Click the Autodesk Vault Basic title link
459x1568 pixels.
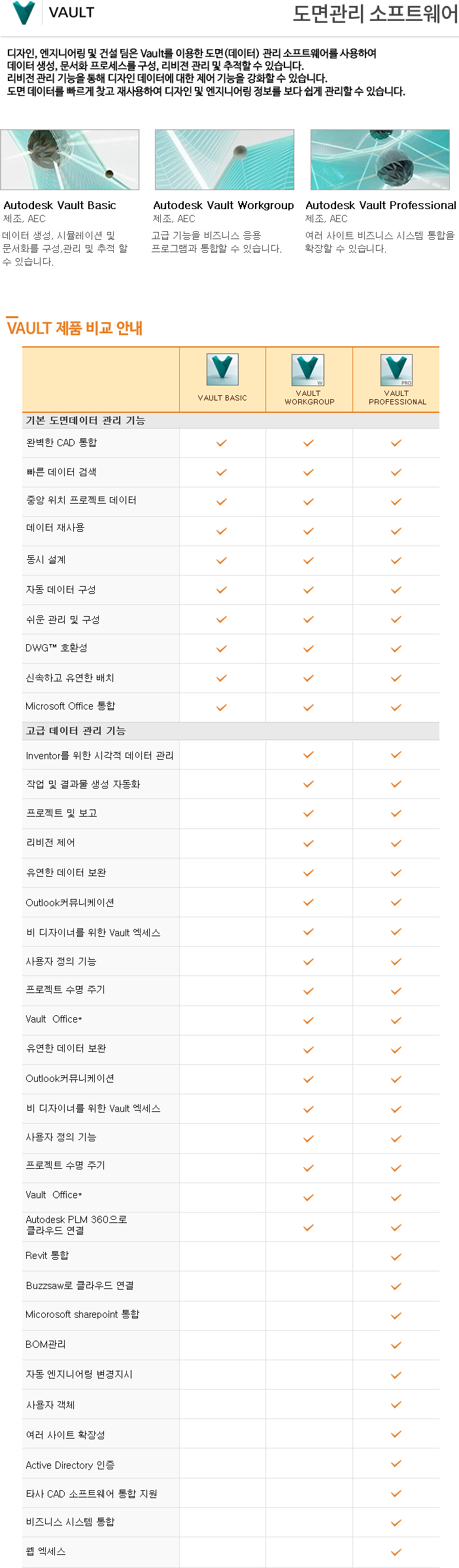point(59,205)
